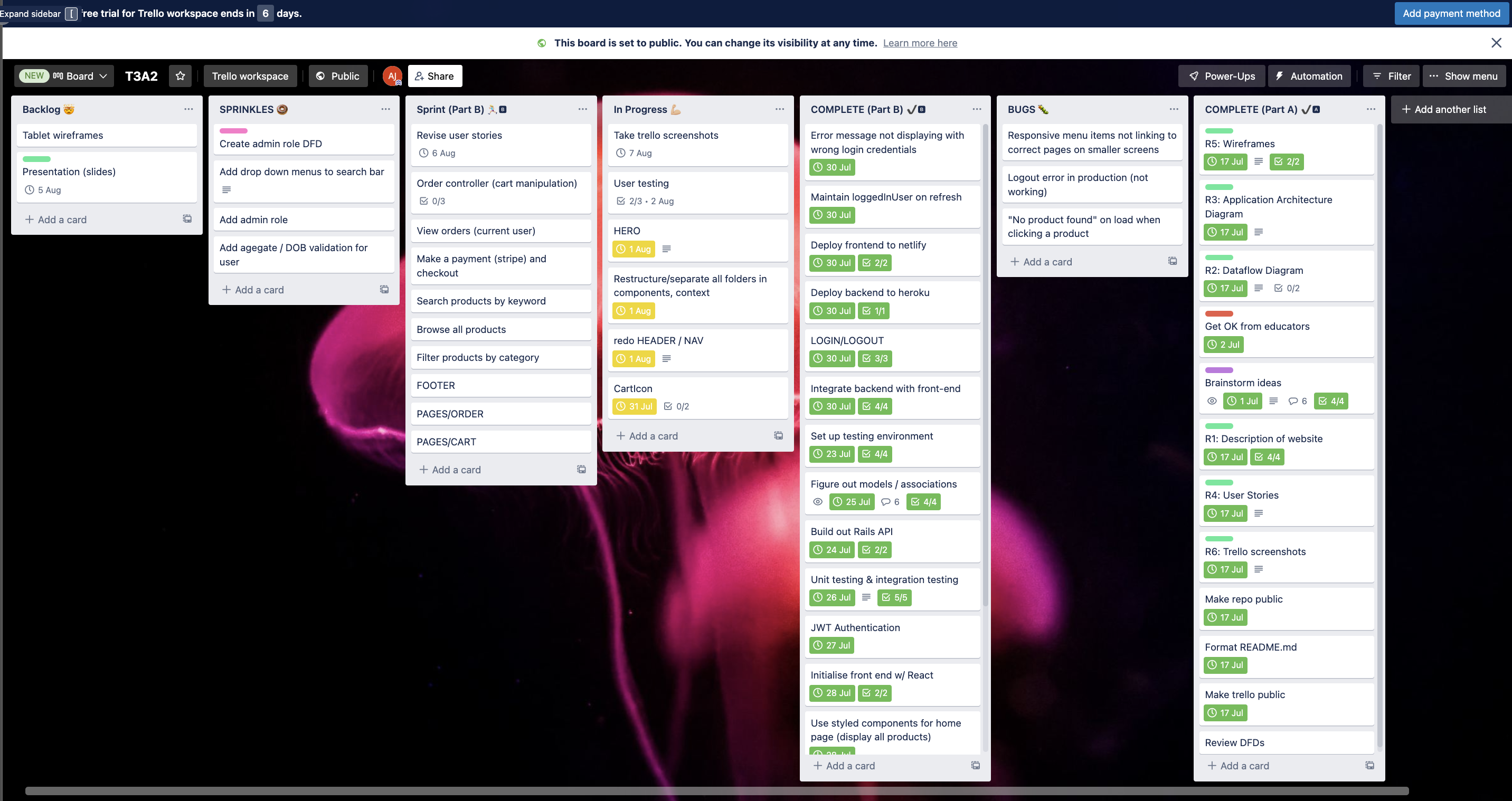
Task: Click the member avatar icon
Action: coord(392,75)
